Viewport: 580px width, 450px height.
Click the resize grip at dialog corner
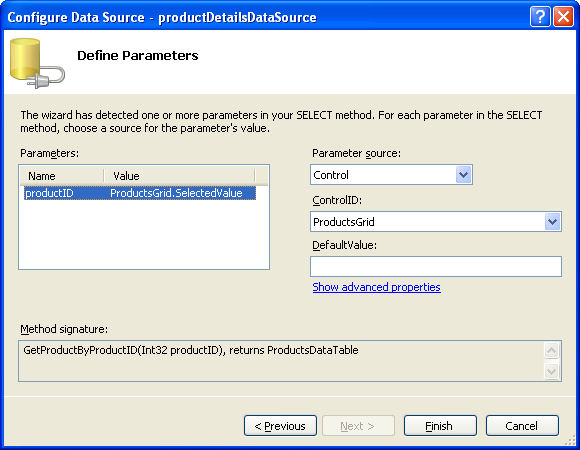tap(570, 440)
